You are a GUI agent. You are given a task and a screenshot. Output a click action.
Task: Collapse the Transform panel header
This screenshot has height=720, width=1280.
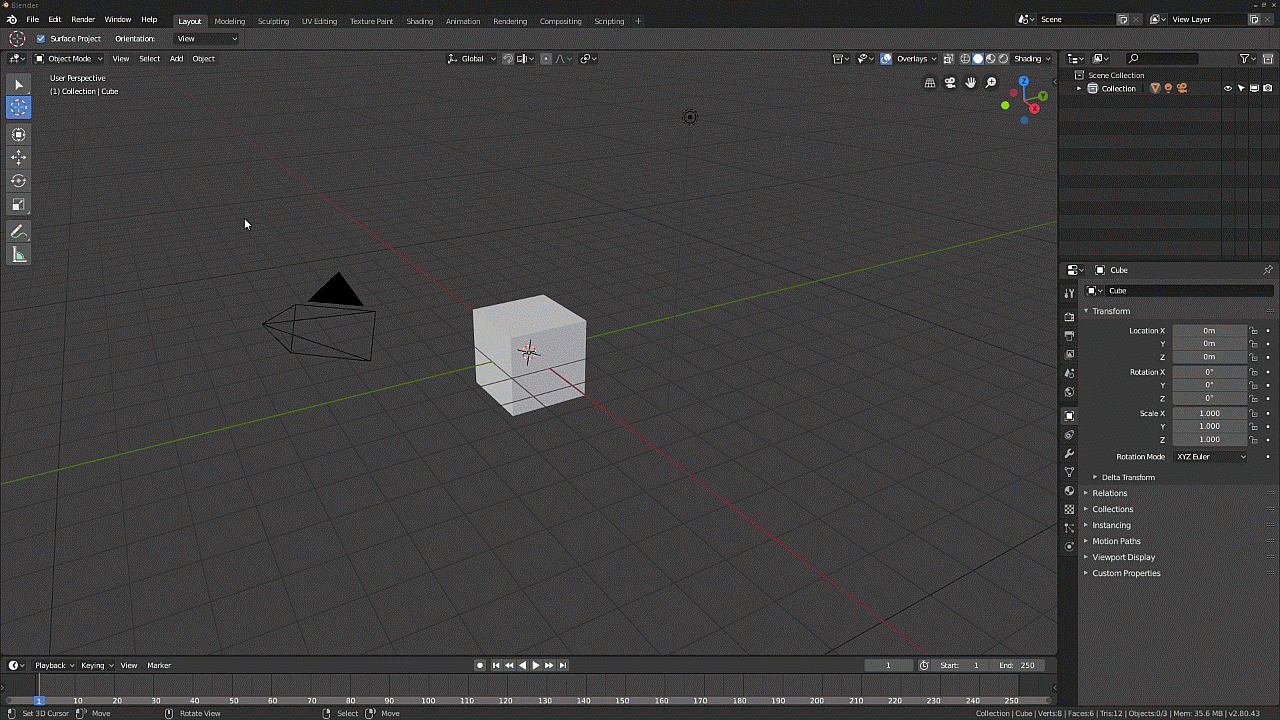[x=1110, y=311]
